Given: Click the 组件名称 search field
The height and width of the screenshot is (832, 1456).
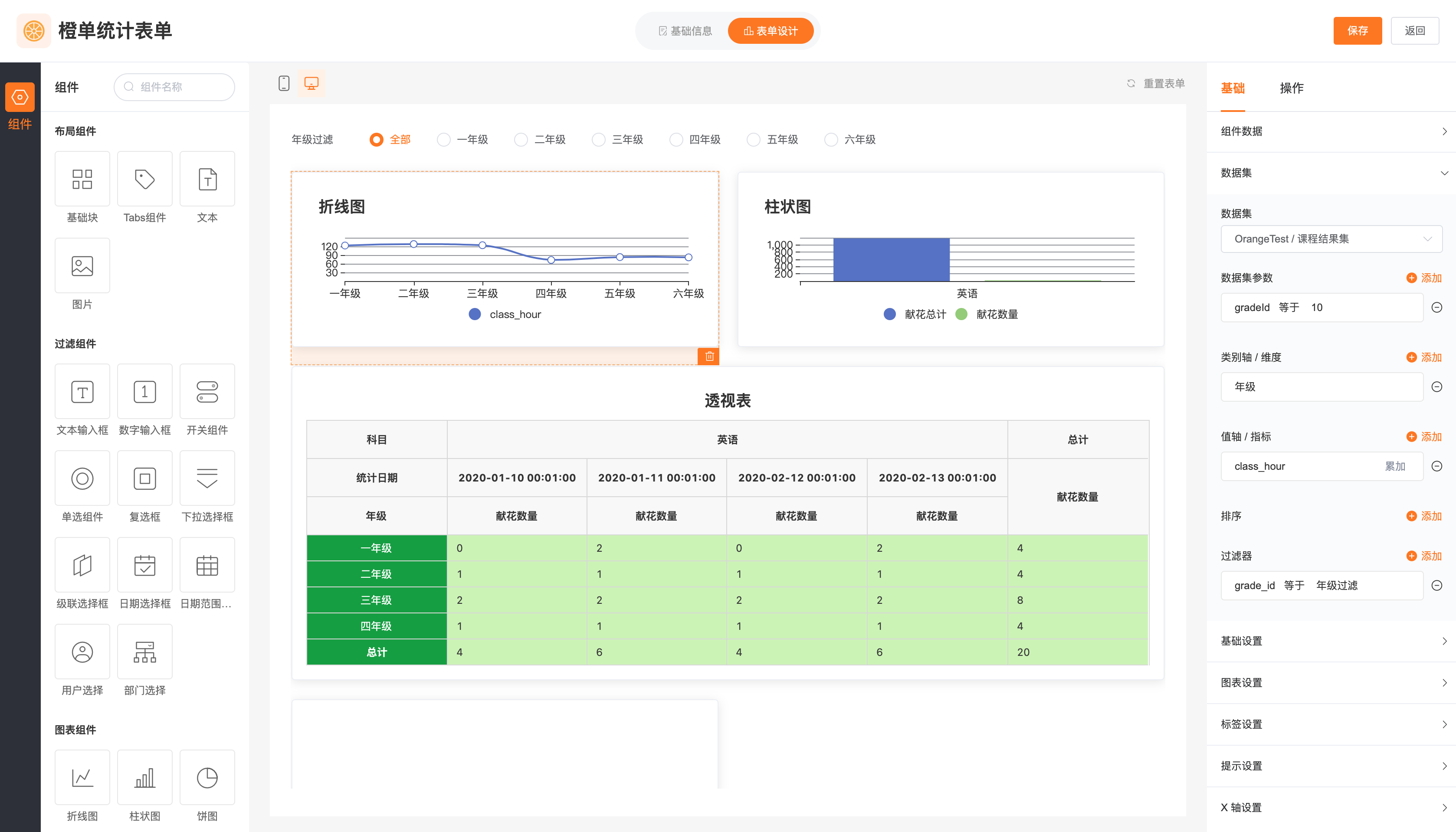Looking at the screenshot, I should (x=174, y=87).
